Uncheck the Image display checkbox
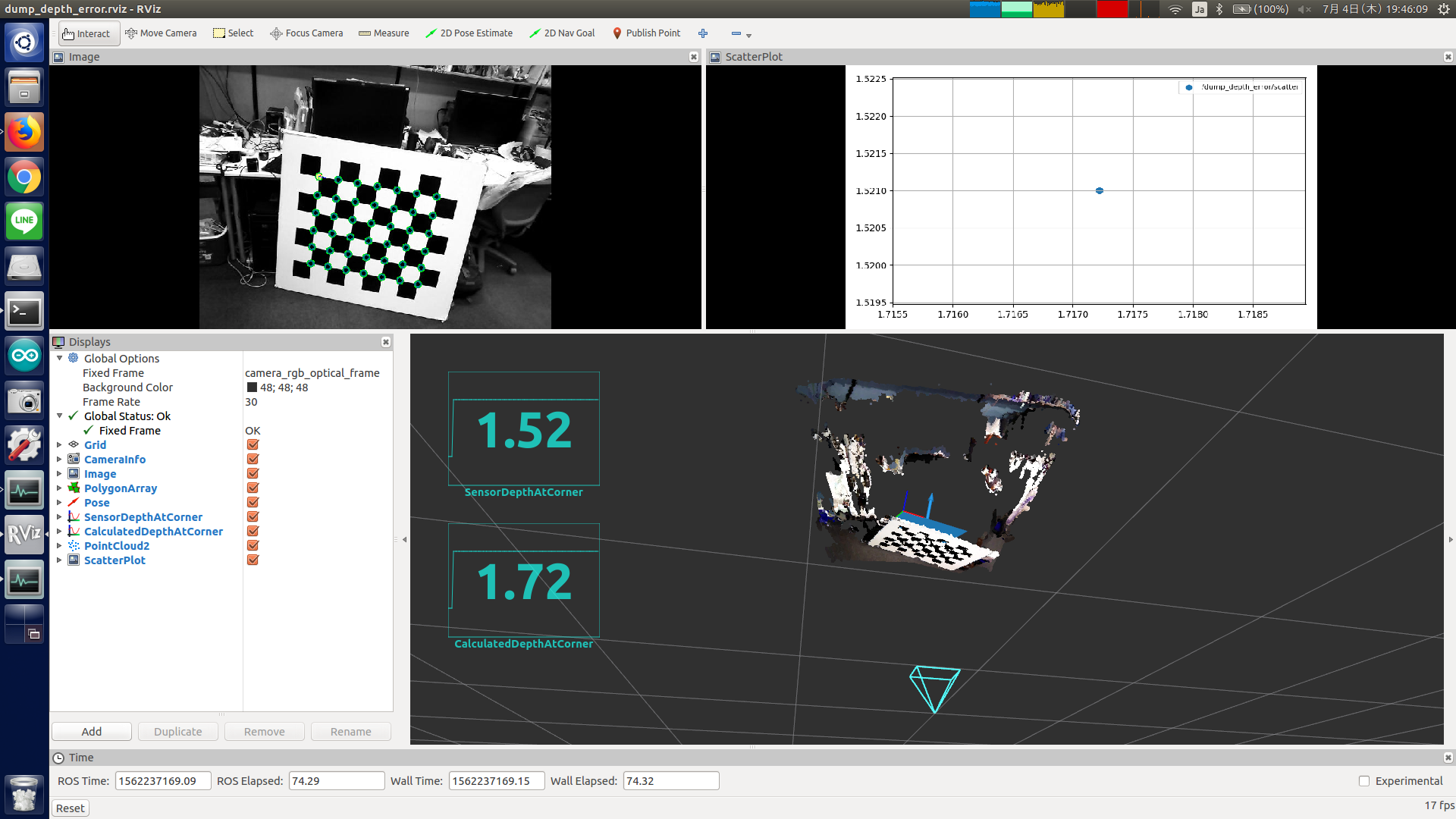 (x=253, y=474)
